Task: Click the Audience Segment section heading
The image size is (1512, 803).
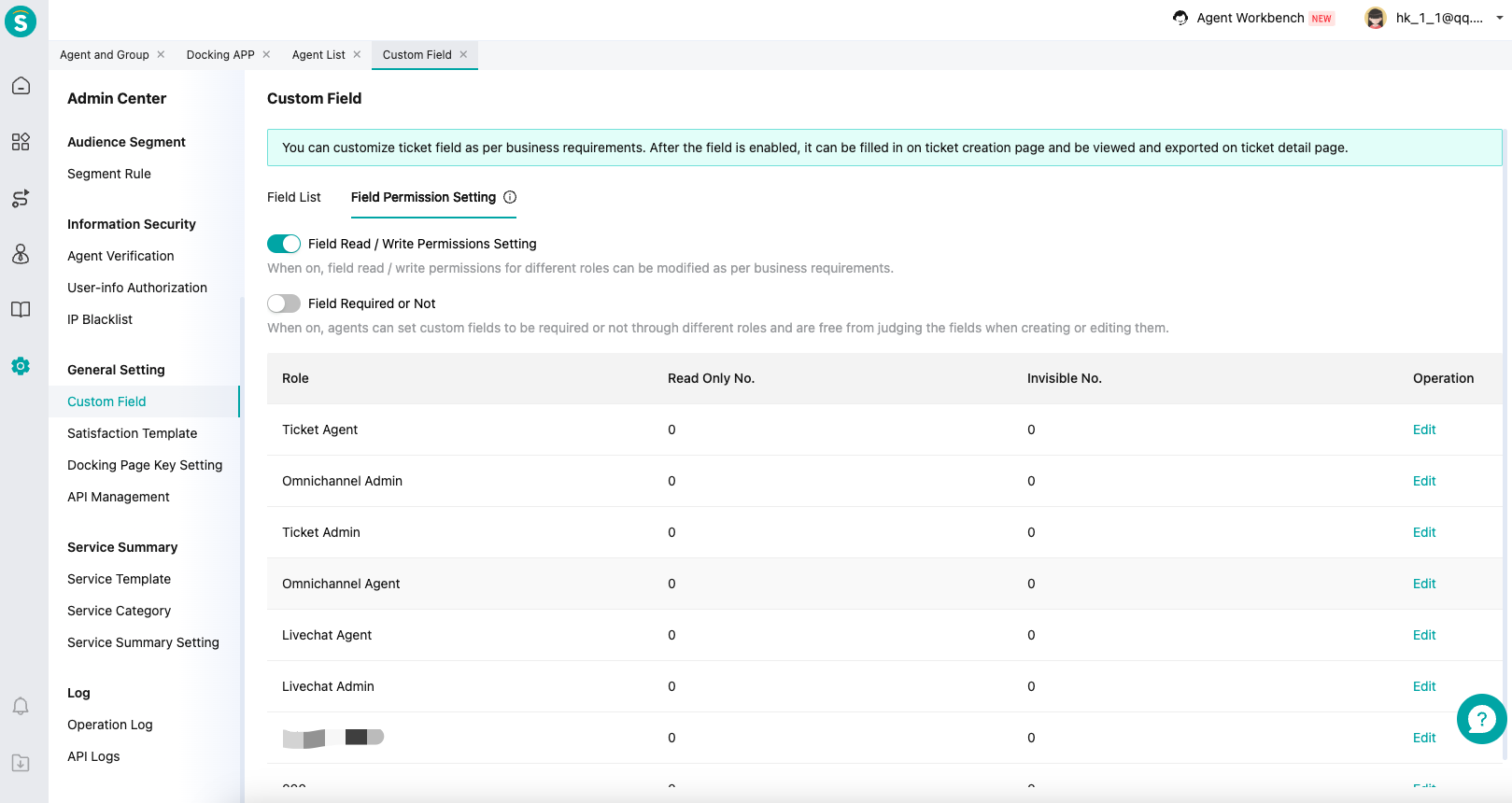Action: [126, 142]
